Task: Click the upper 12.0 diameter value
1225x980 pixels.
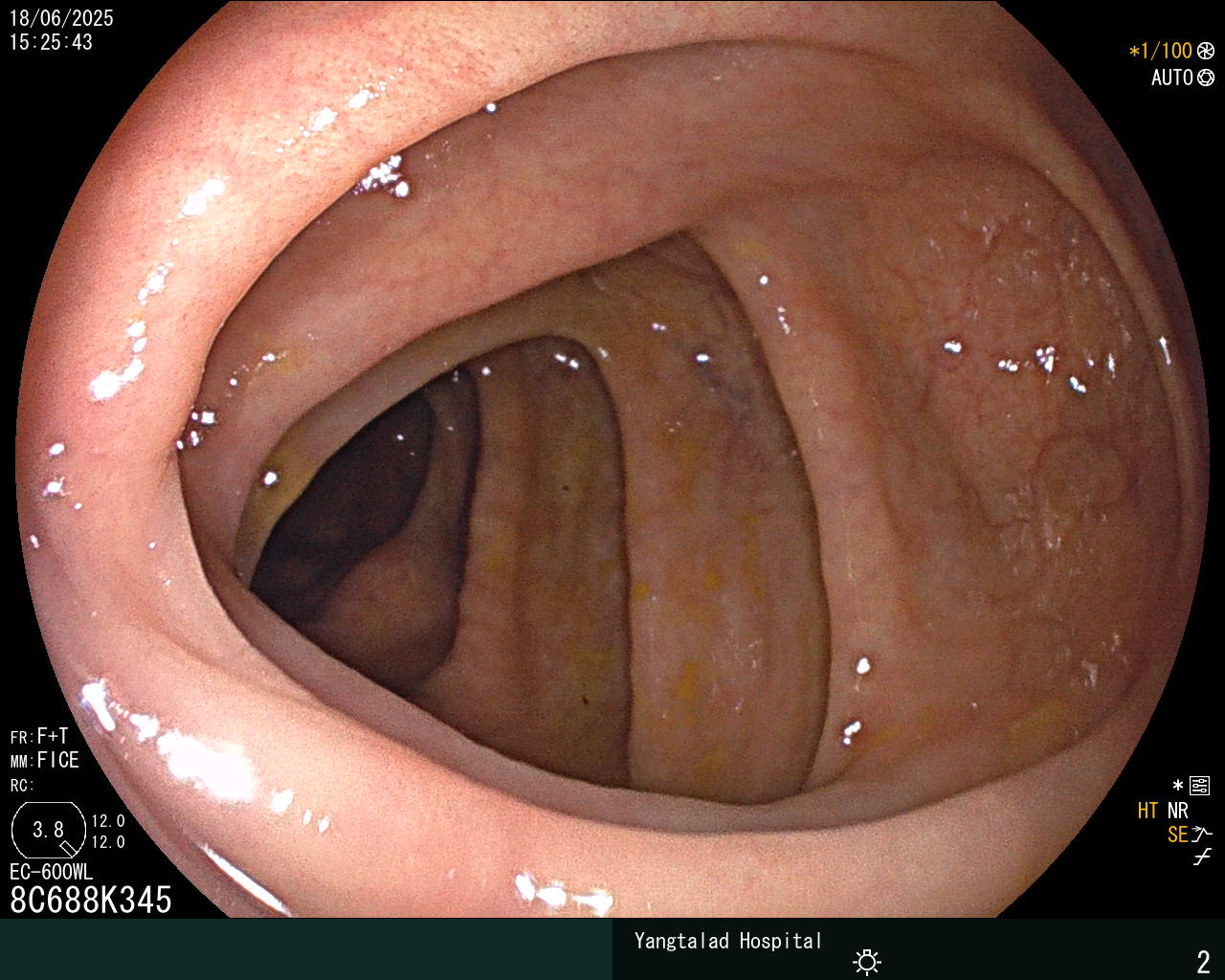Action: (108, 821)
